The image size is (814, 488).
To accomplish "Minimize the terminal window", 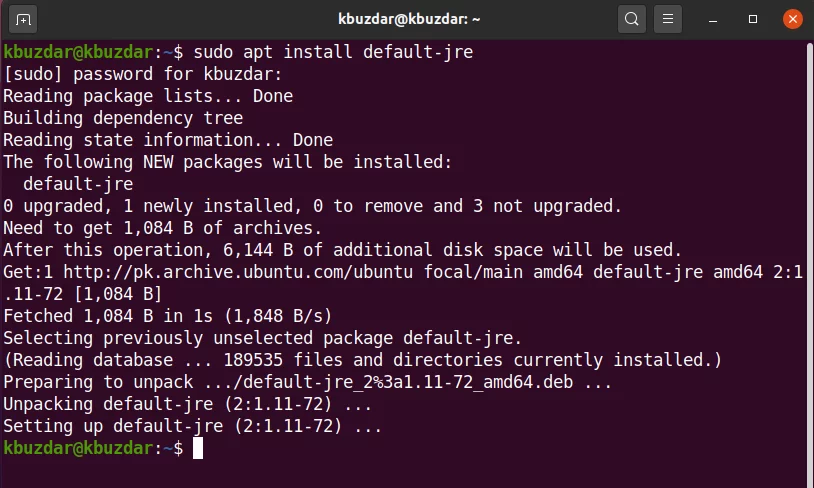I will click(713, 20).
